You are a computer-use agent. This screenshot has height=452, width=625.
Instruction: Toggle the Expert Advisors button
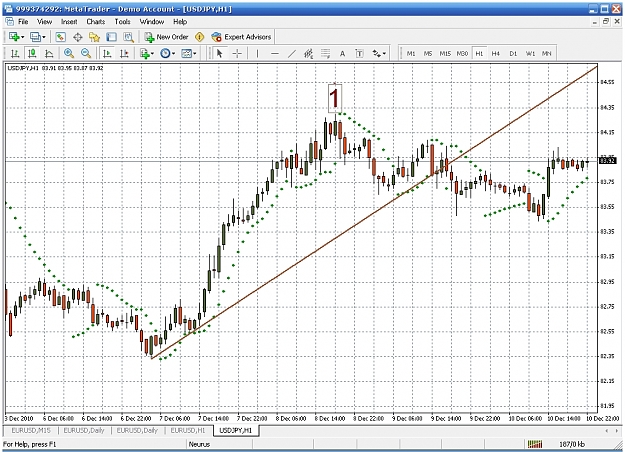pyautogui.click(x=241, y=37)
